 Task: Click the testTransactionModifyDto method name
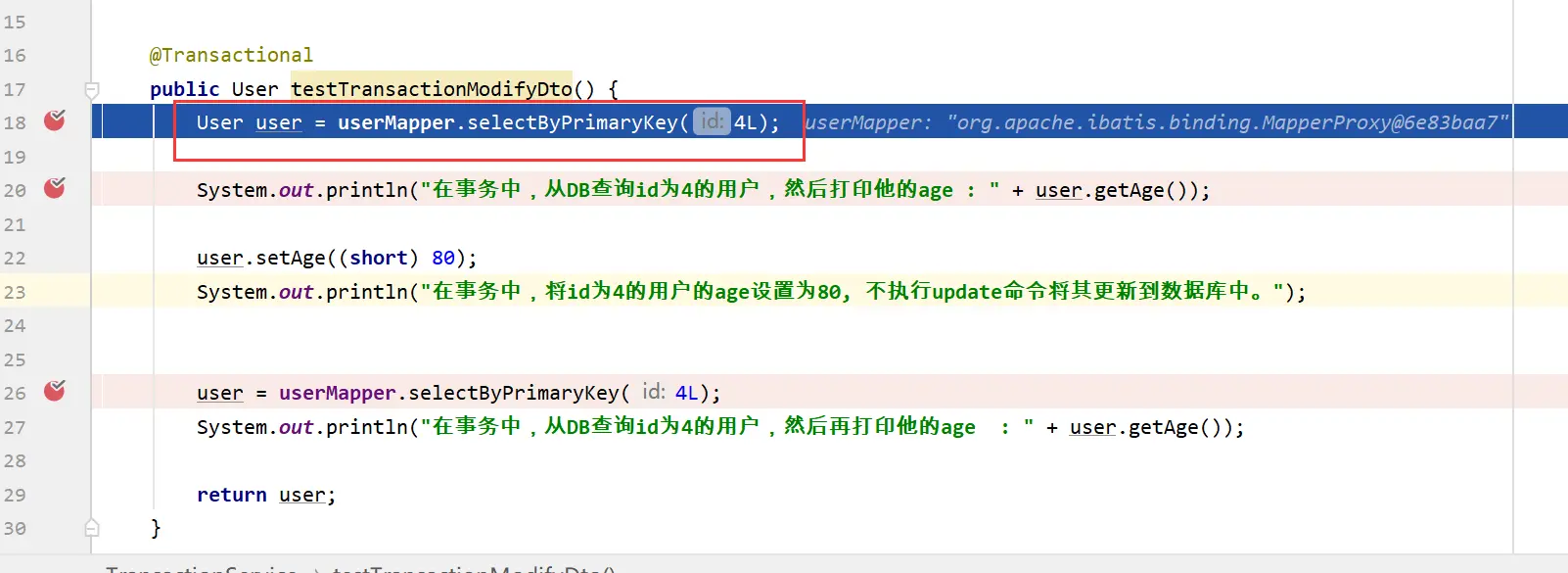(x=432, y=89)
